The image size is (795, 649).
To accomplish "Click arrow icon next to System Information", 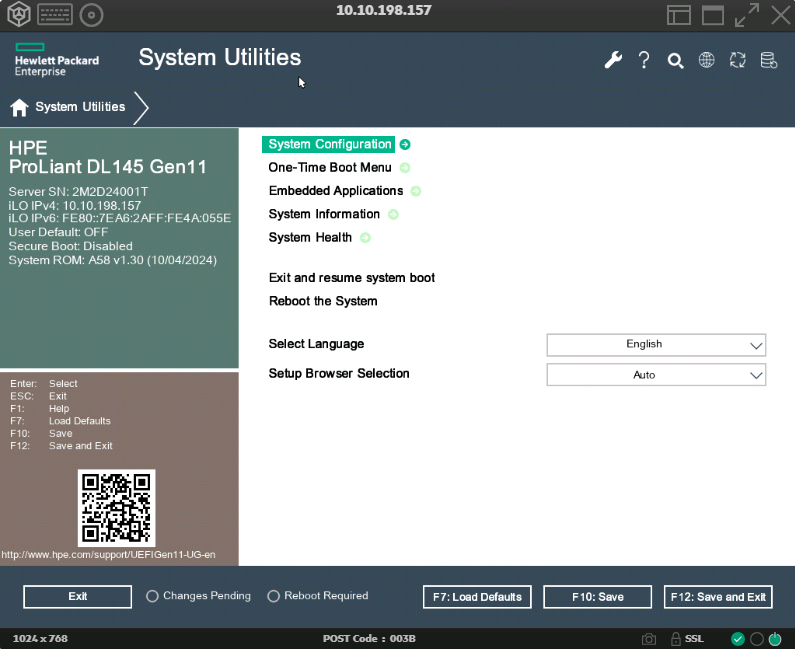I will click(393, 214).
